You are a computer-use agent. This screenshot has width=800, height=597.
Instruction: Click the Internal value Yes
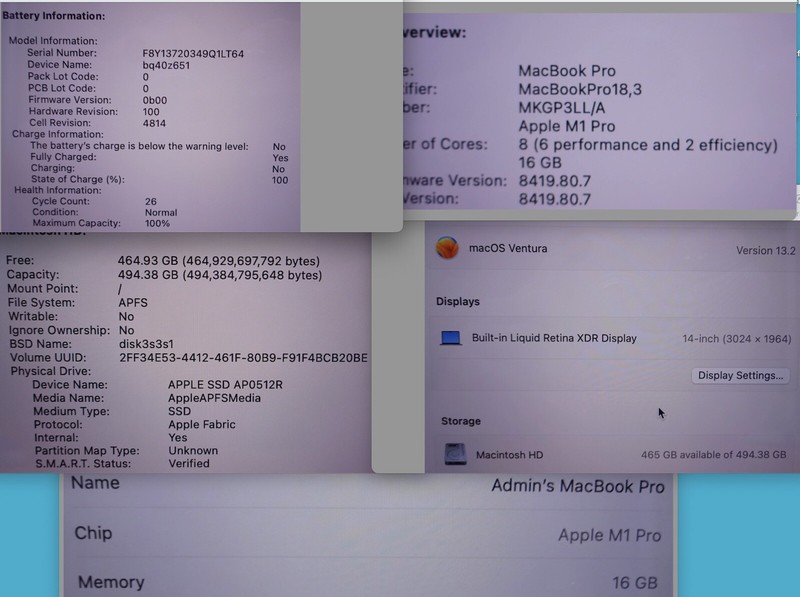tap(178, 438)
